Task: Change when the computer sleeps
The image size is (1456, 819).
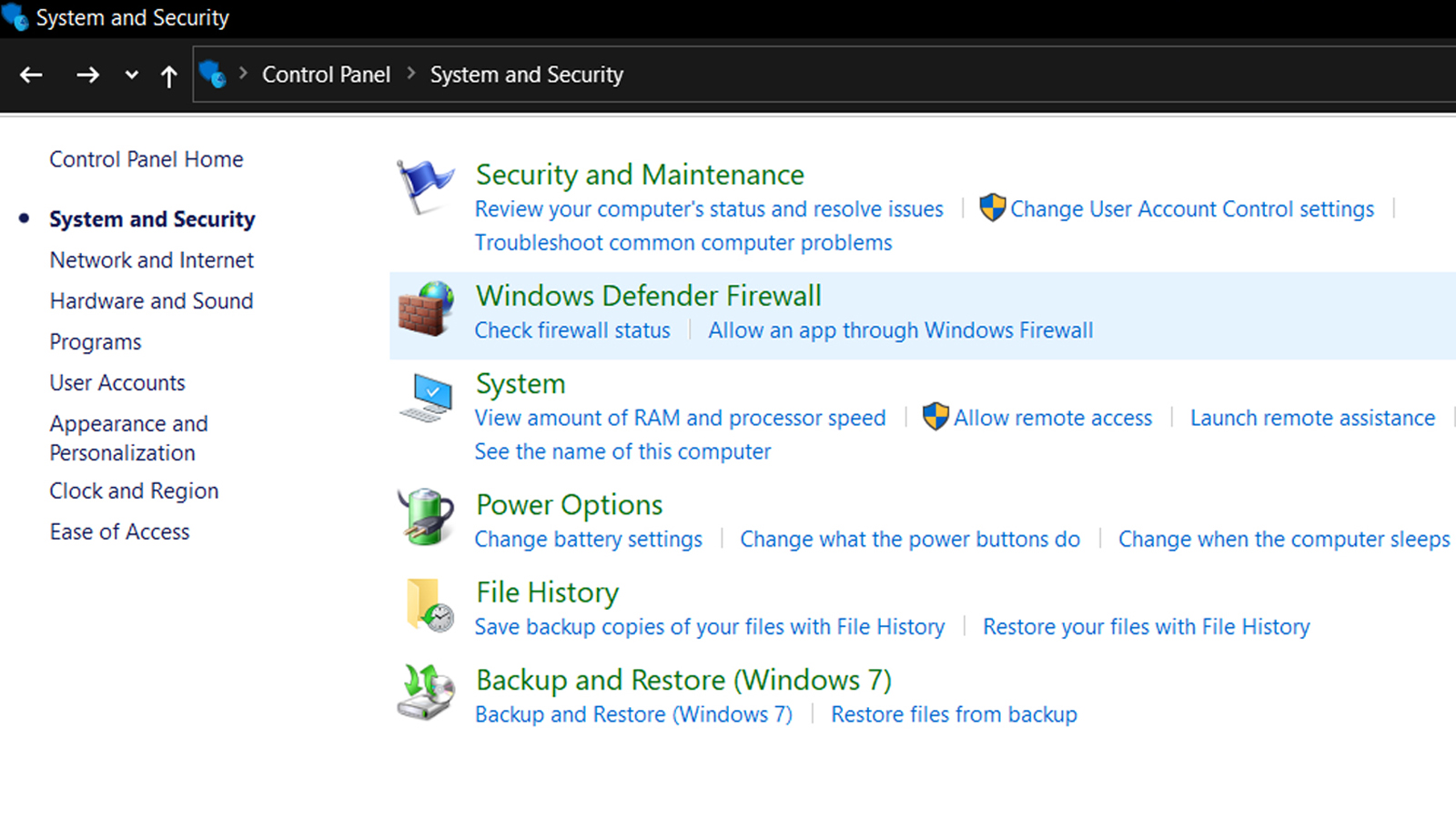Action: [1284, 540]
